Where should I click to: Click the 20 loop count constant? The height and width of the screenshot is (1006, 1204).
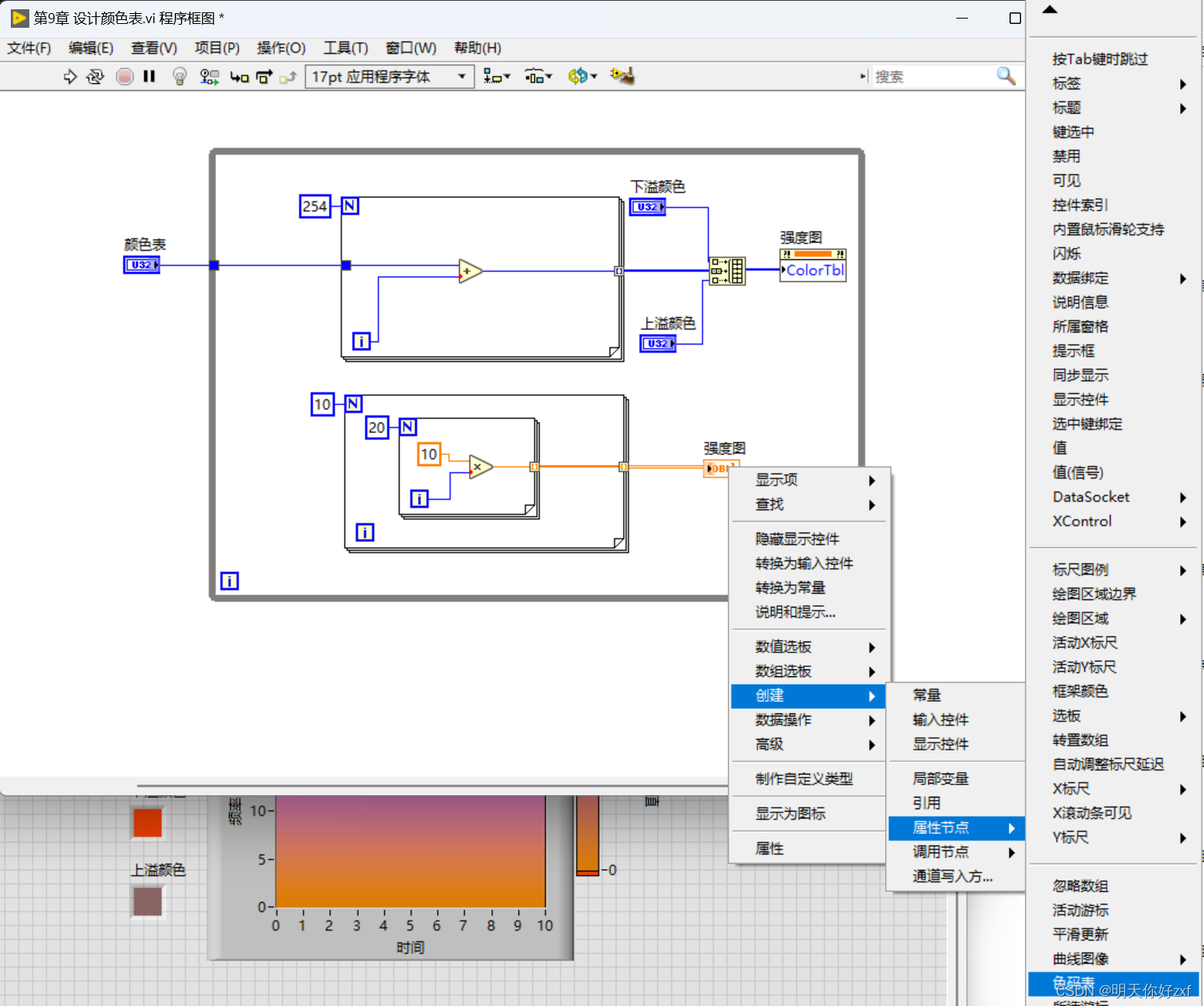click(376, 427)
